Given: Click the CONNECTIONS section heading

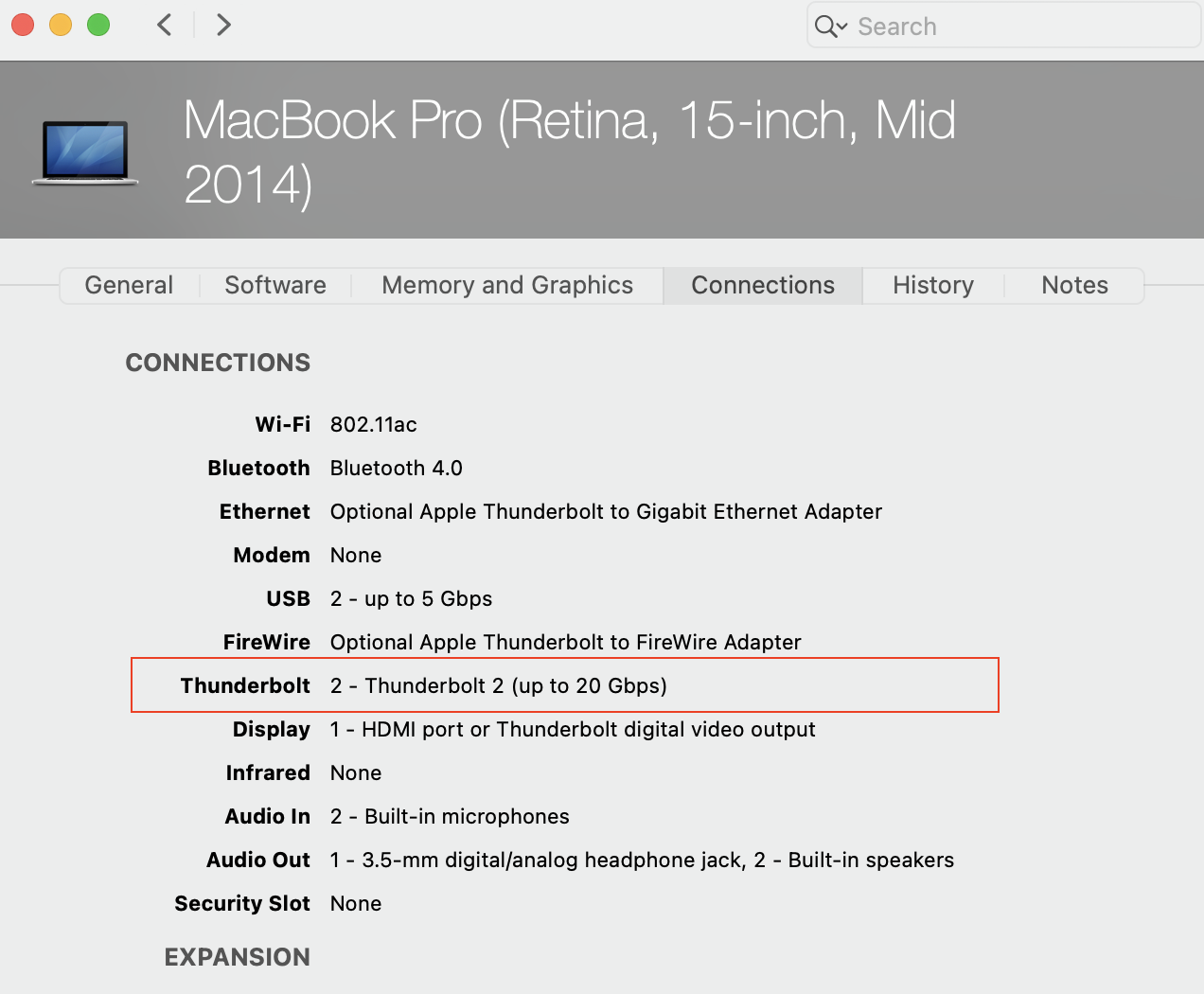Looking at the screenshot, I should point(218,363).
